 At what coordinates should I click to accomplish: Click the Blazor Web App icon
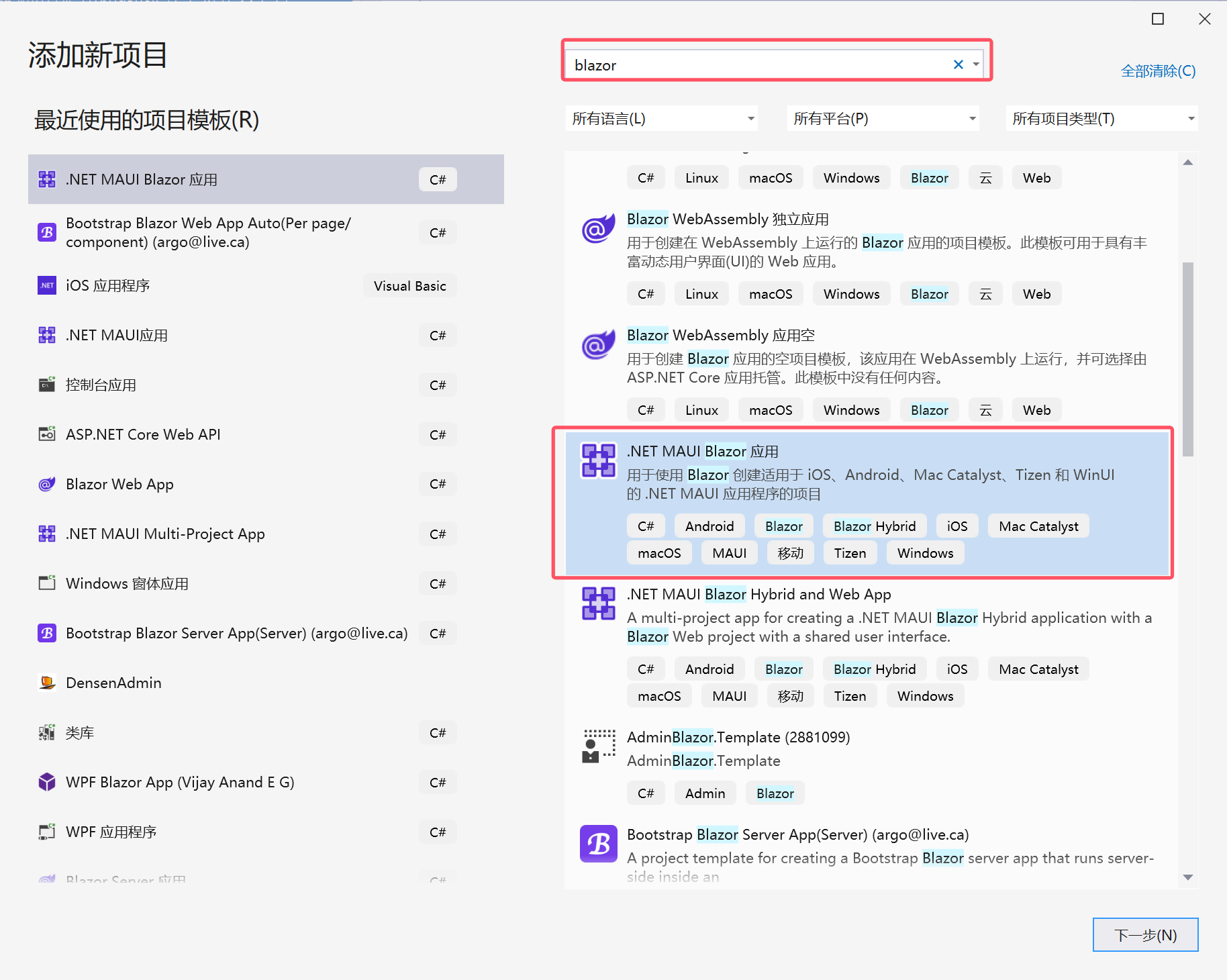coord(47,484)
